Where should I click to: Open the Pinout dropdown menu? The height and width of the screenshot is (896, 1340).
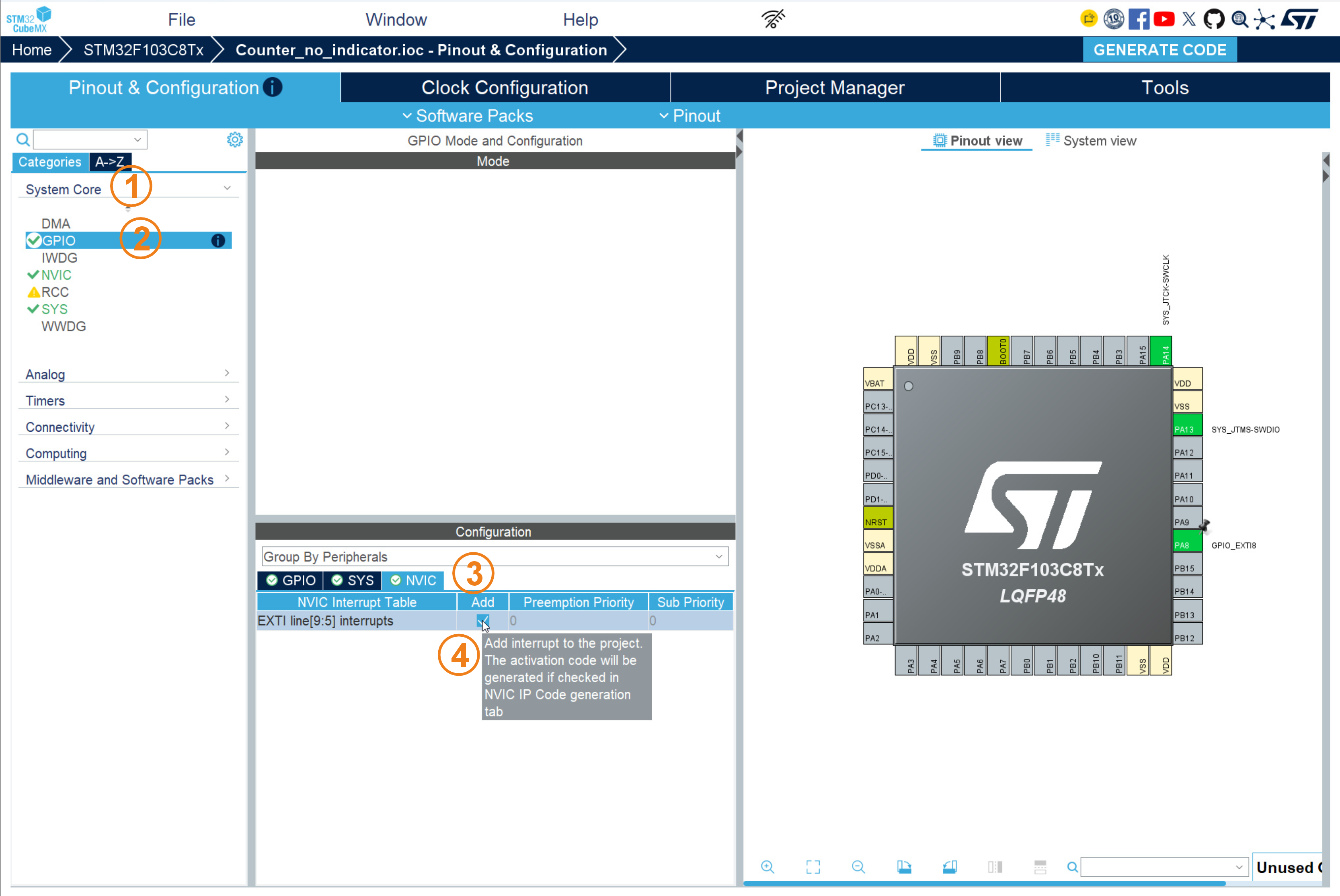tap(690, 116)
